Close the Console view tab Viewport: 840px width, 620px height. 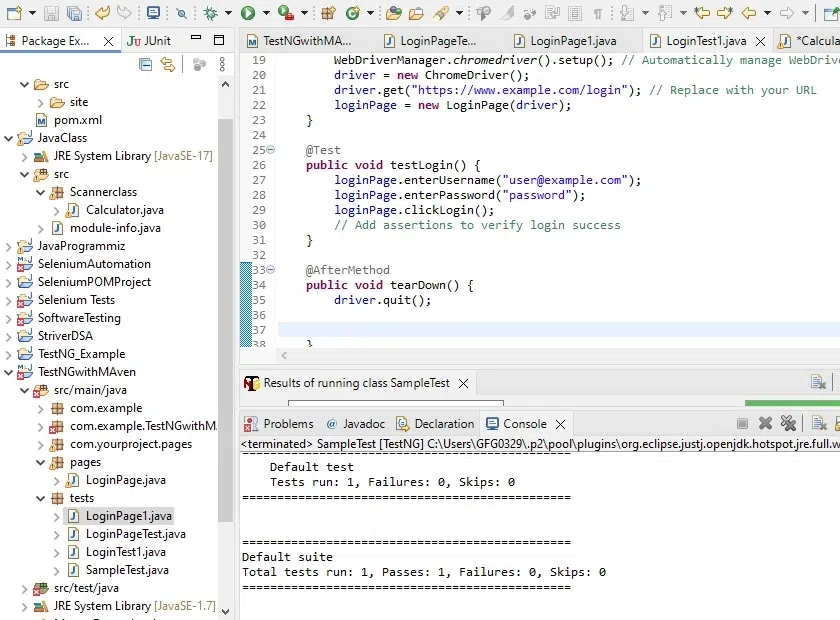click(x=561, y=424)
